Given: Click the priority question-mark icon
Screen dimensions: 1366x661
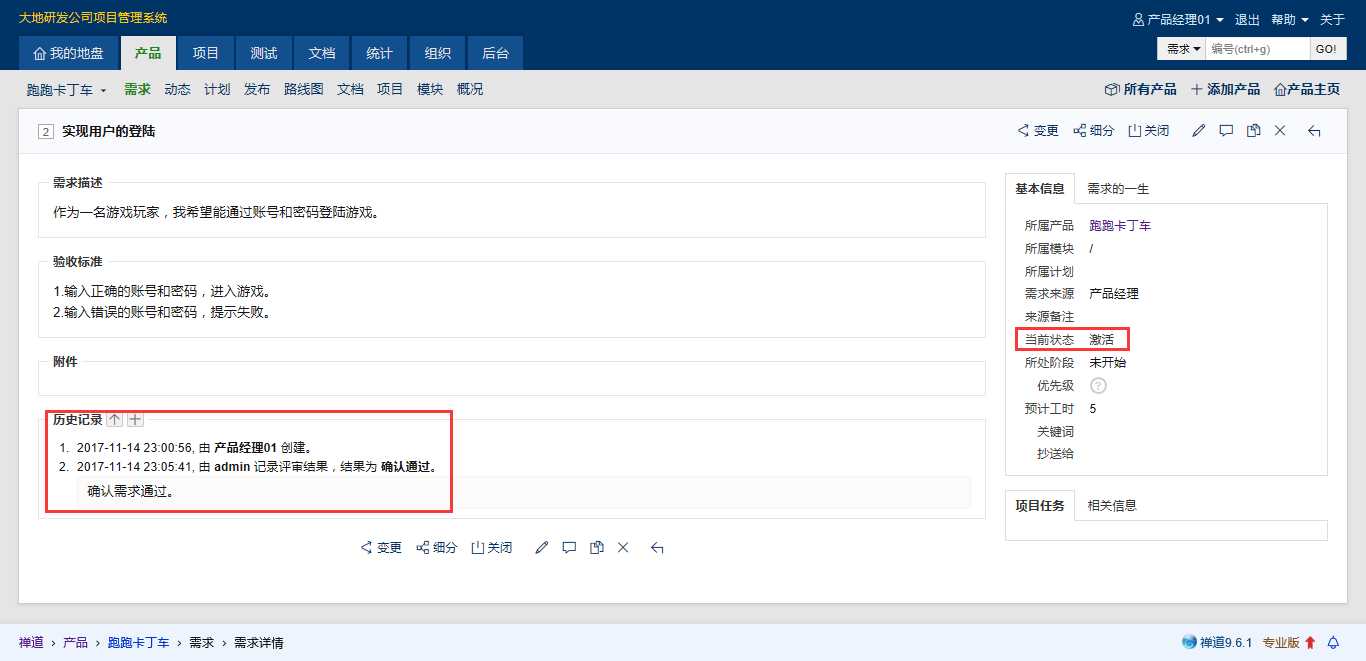Looking at the screenshot, I should pyautogui.click(x=1098, y=386).
